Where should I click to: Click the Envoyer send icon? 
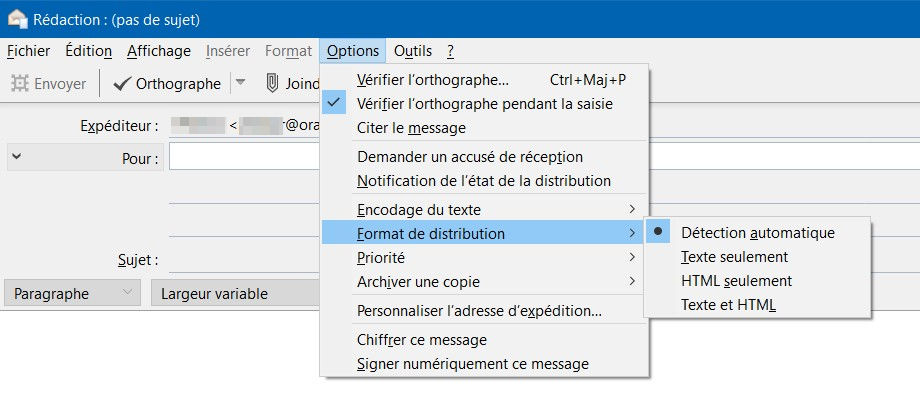[19, 84]
